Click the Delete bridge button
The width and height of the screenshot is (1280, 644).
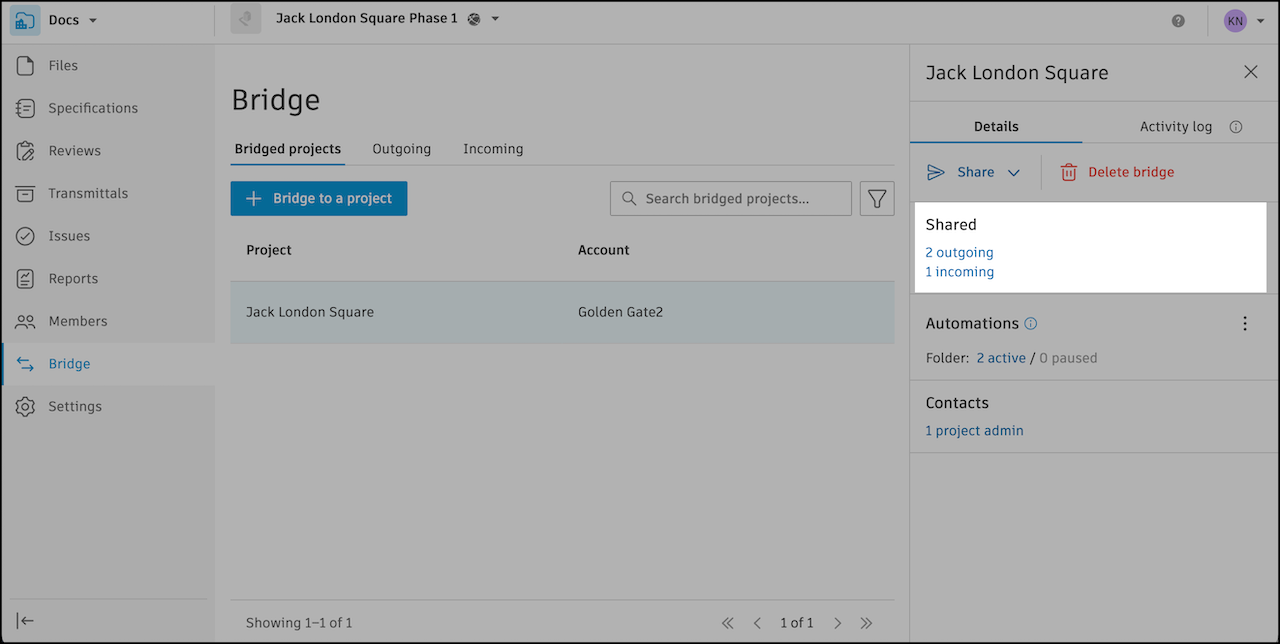coord(1118,172)
